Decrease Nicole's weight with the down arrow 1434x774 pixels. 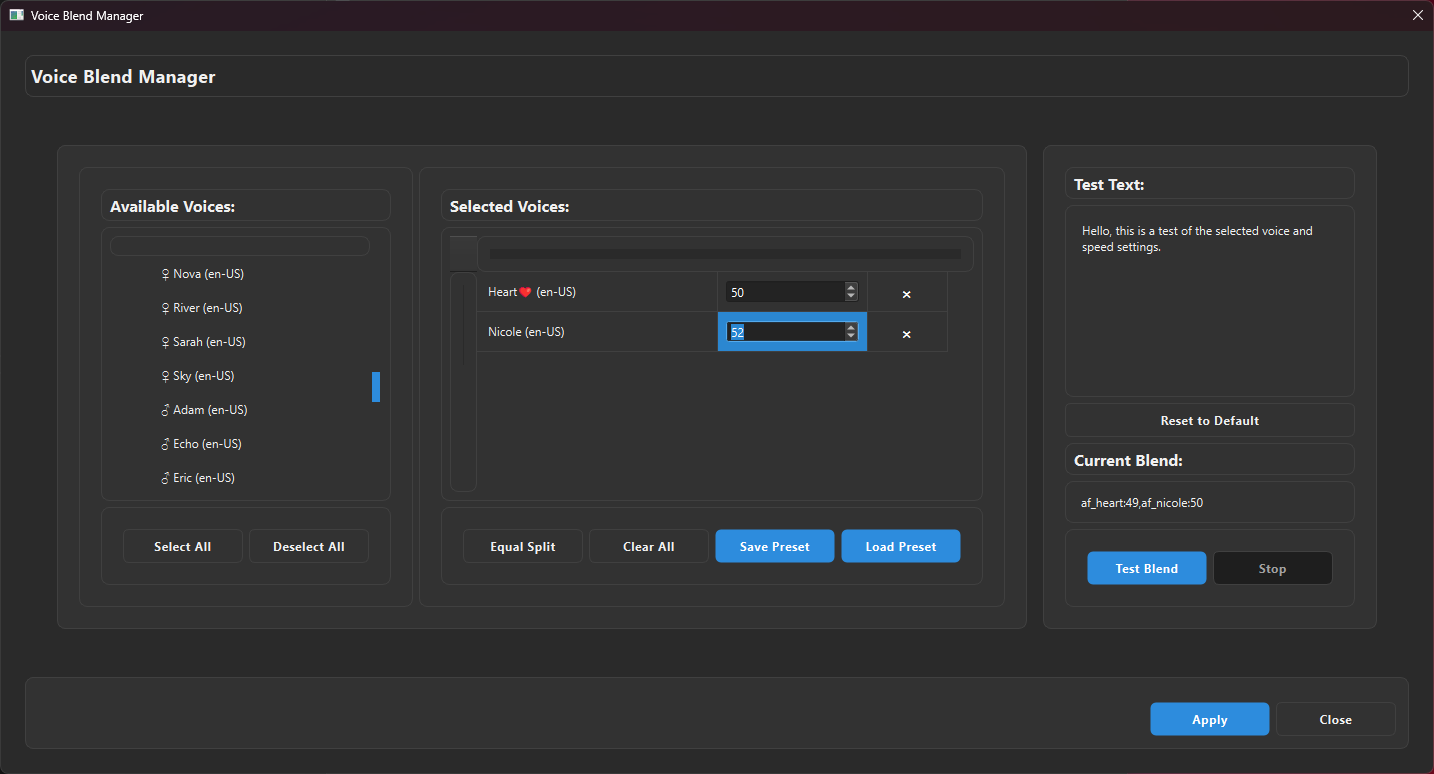(850, 337)
